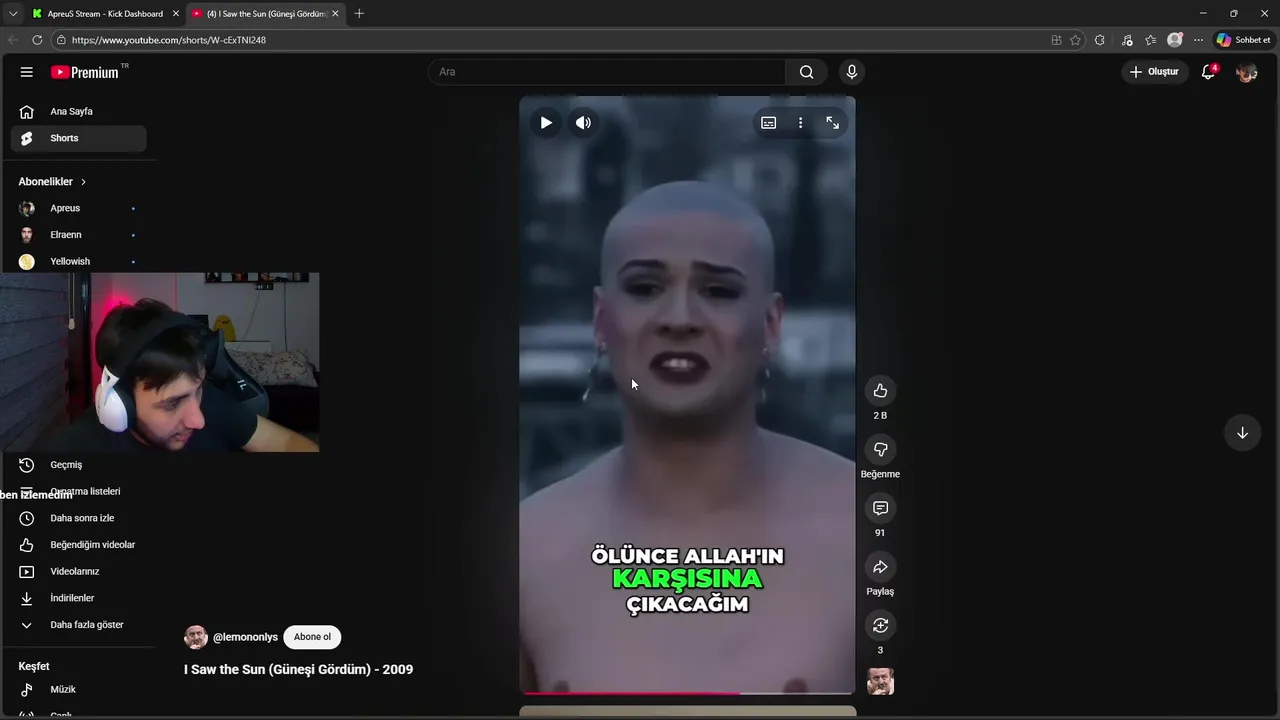
Task: Like the Short with thumbs up
Action: coord(880,391)
